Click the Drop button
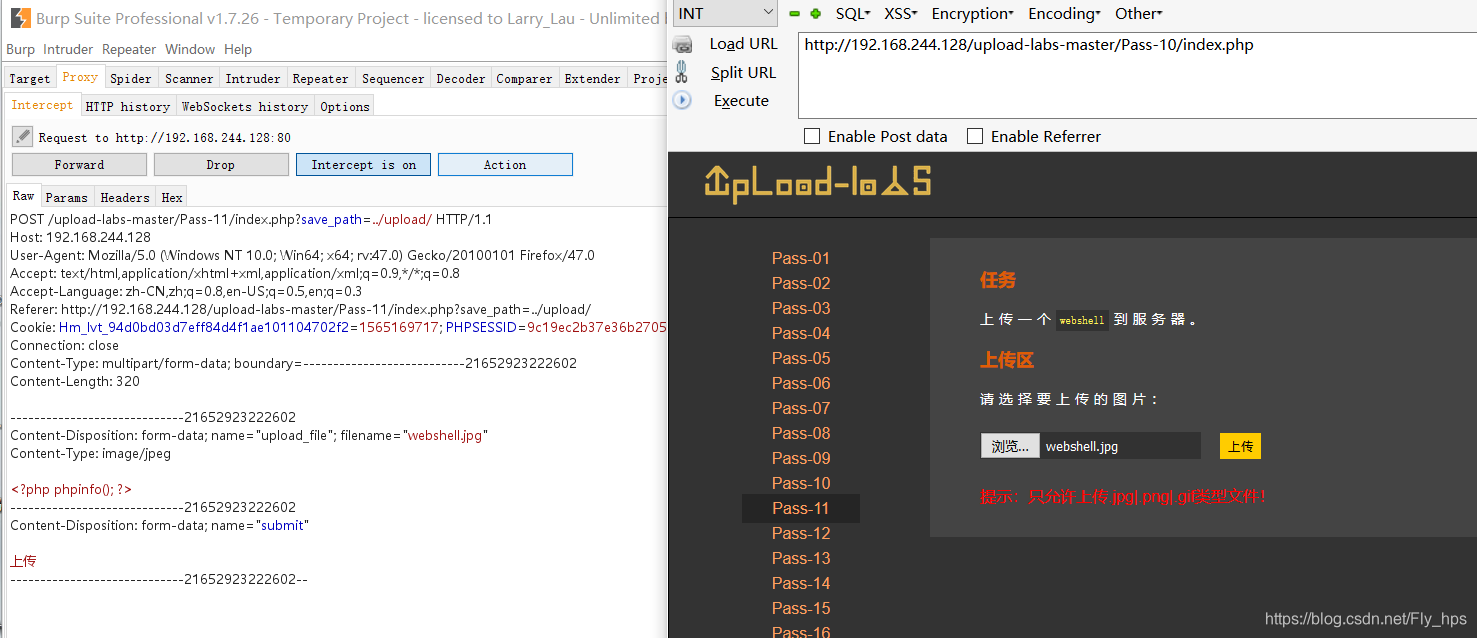The height and width of the screenshot is (638, 1477). tap(221, 165)
